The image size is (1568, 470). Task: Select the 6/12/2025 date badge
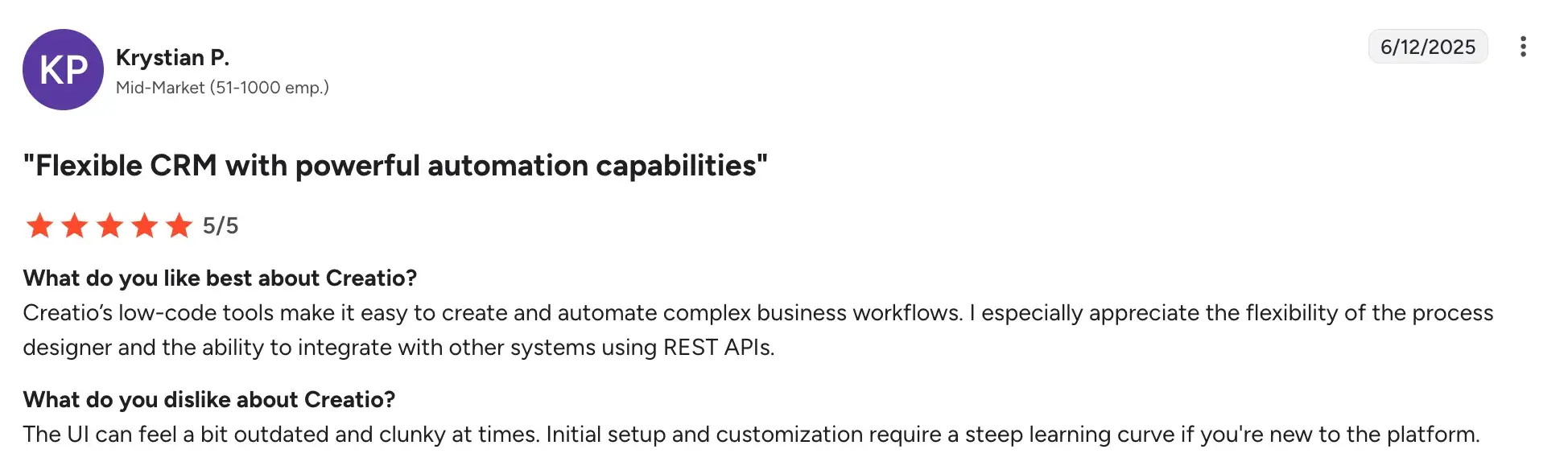(1428, 47)
